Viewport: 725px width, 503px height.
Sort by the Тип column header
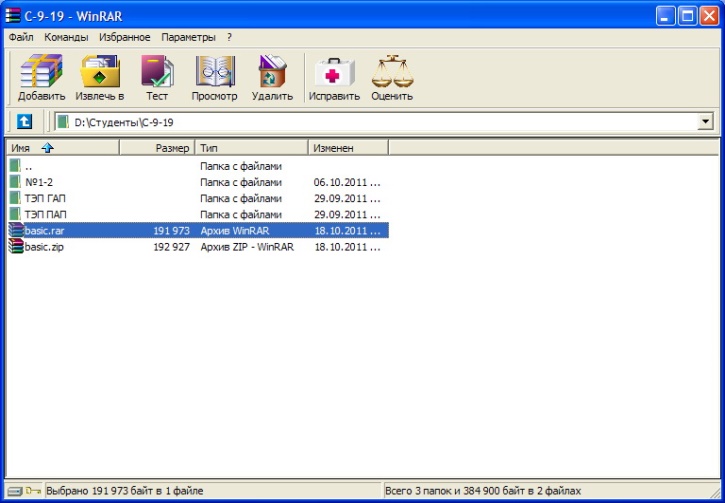(252, 148)
